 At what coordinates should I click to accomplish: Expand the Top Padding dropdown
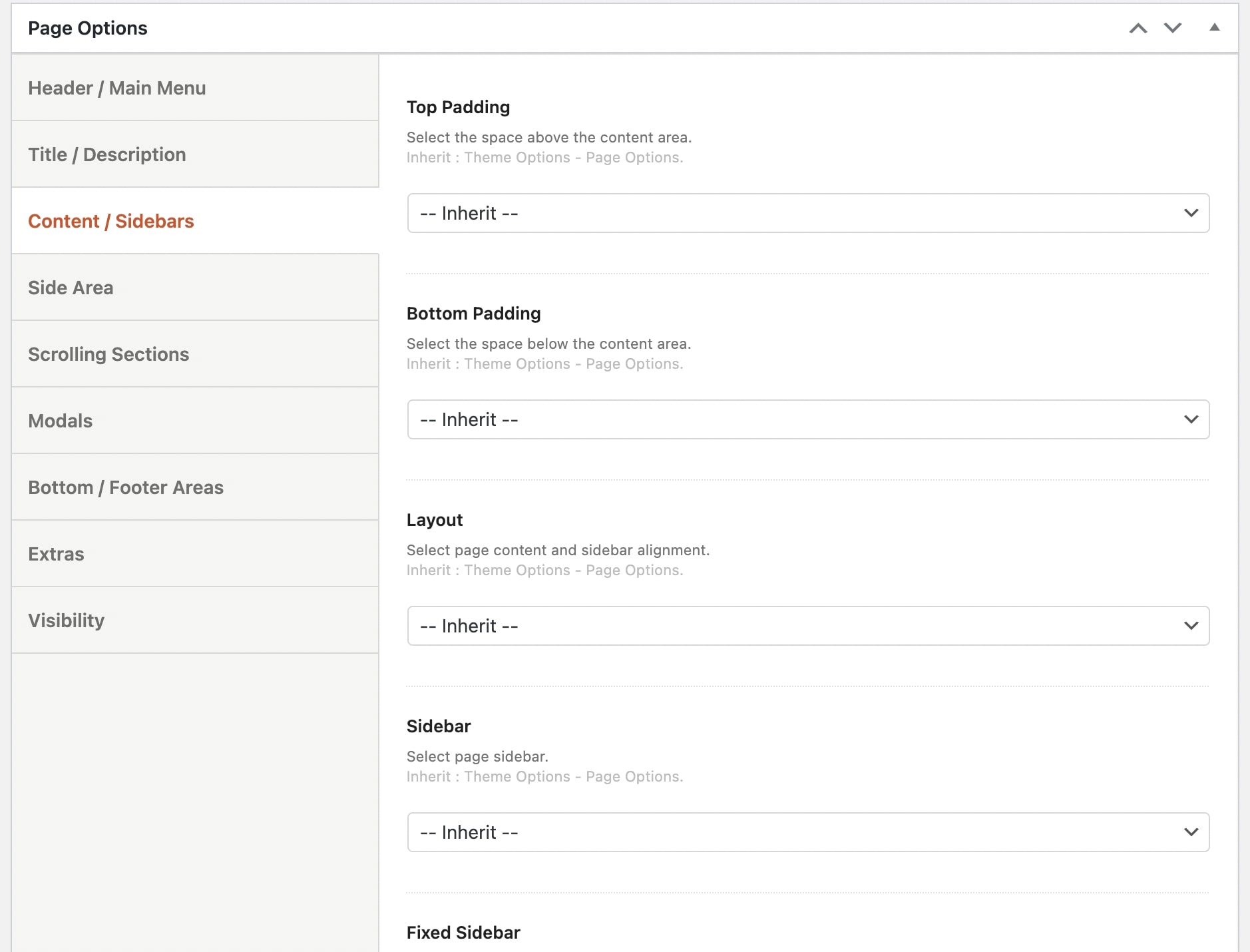[x=808, y=213]
